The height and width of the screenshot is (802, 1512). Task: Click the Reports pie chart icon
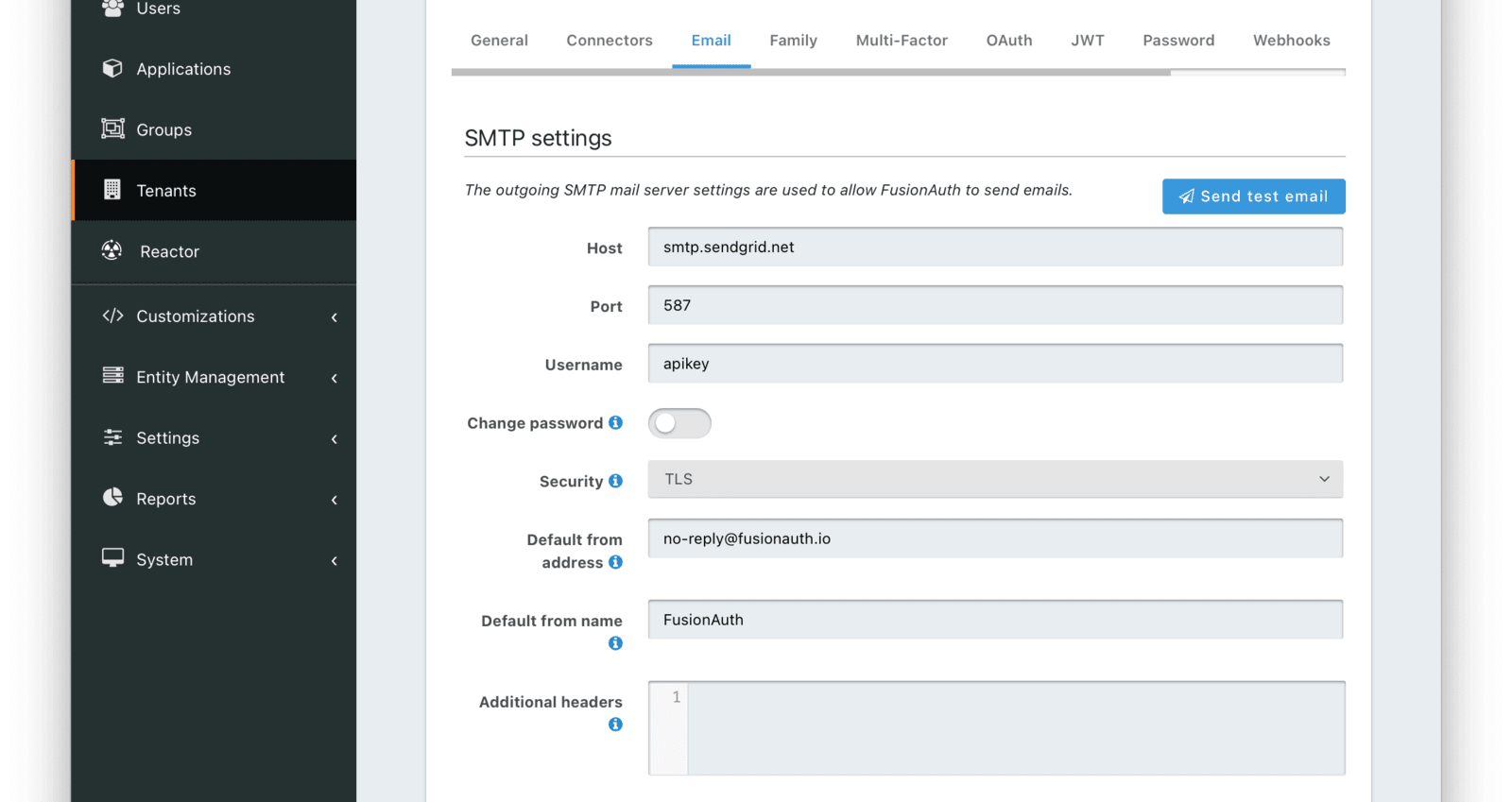(112, 497)
